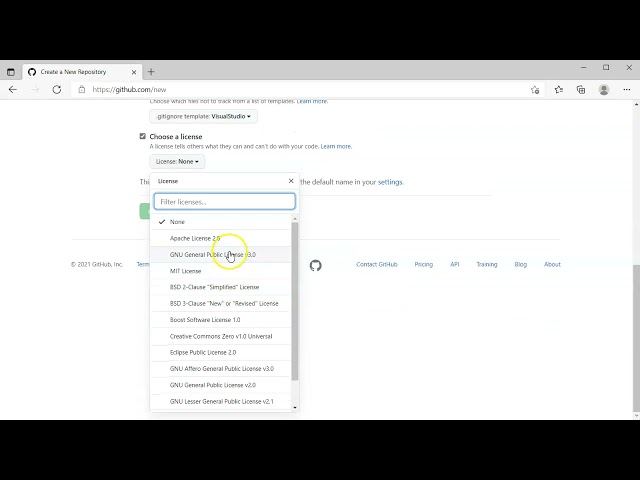Open the tab actions menu icon
The width and height of the screenshot is (640, 480).
11,72
